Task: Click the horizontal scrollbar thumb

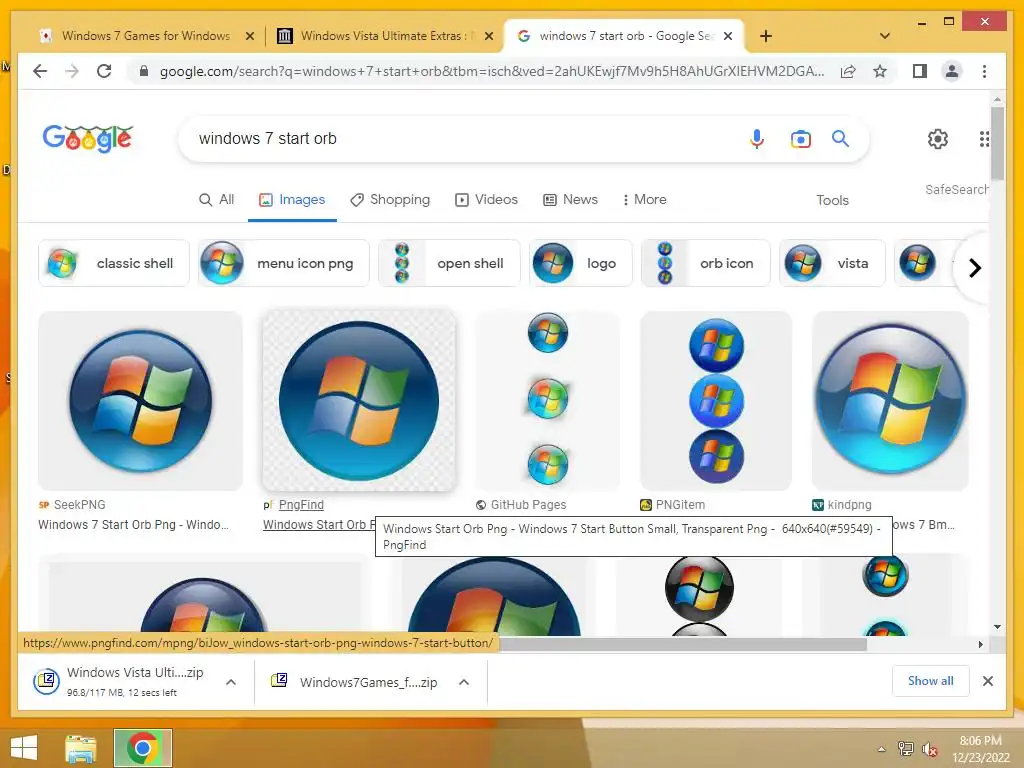Action: (x=683, y=645)
